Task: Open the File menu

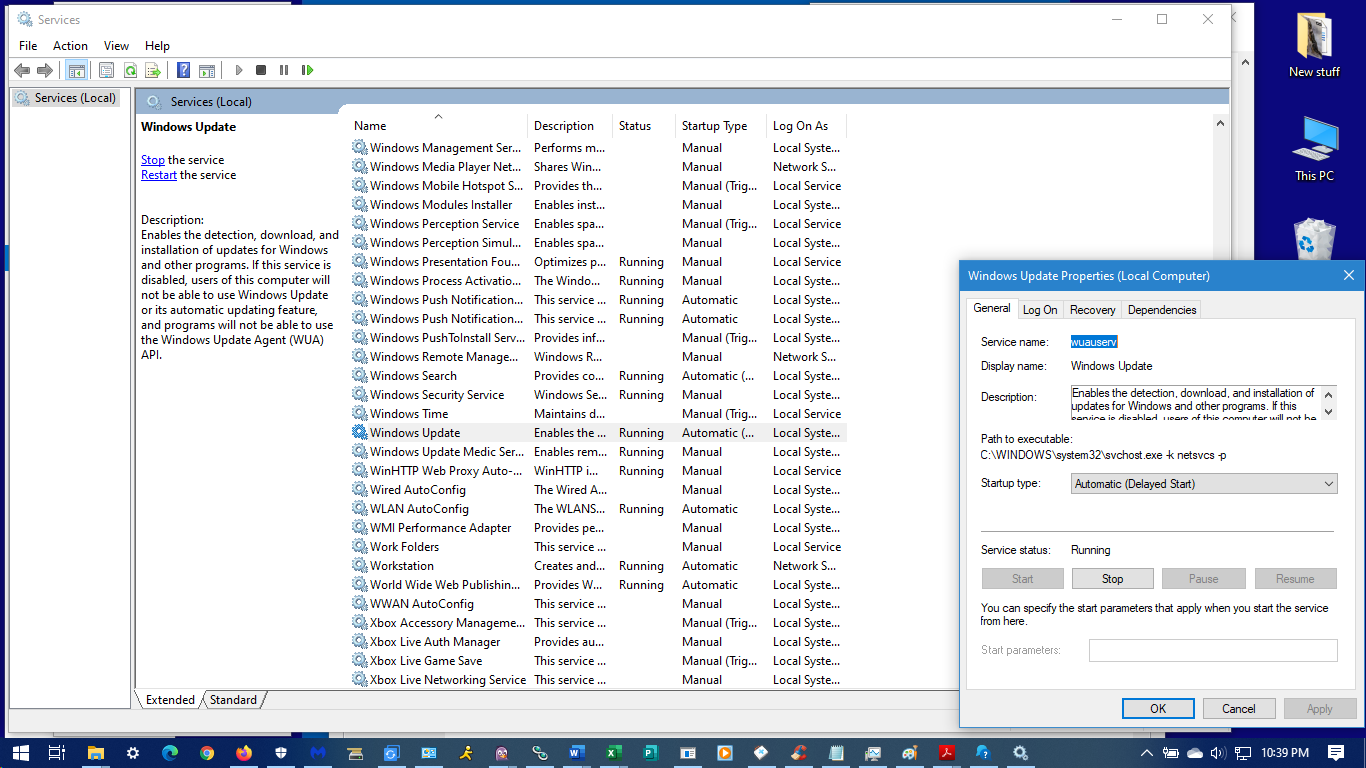Action: click(x=28, y=46)
